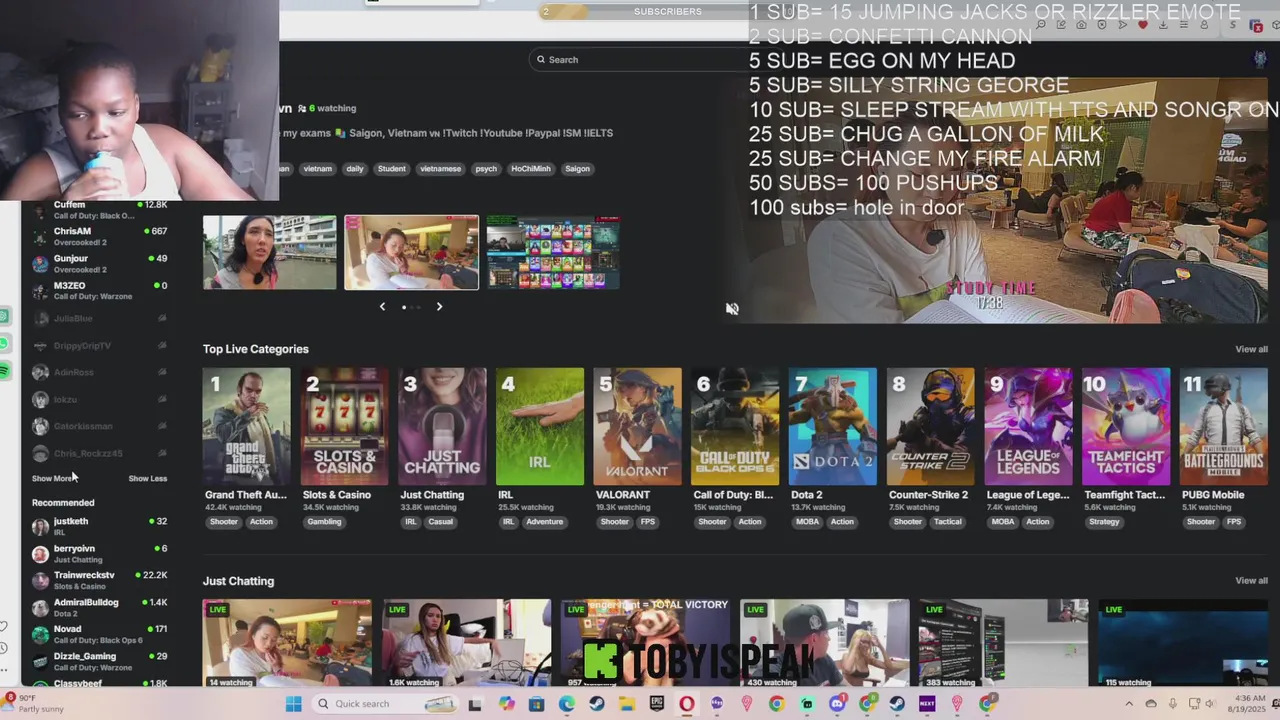Open the Call of Duty: Black Ops 6 category card
The height and width of the screenshot is (720, 1280).
coord(735,427)
